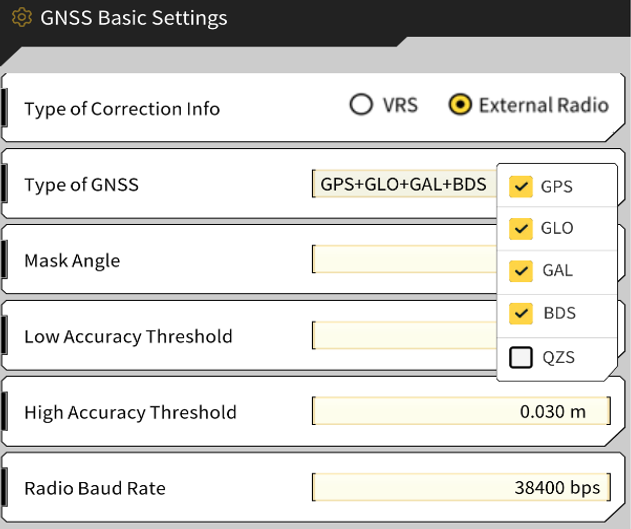
Task: Open the Radio Baud Rate 38400 bps field
Action: tap(461, 487)
